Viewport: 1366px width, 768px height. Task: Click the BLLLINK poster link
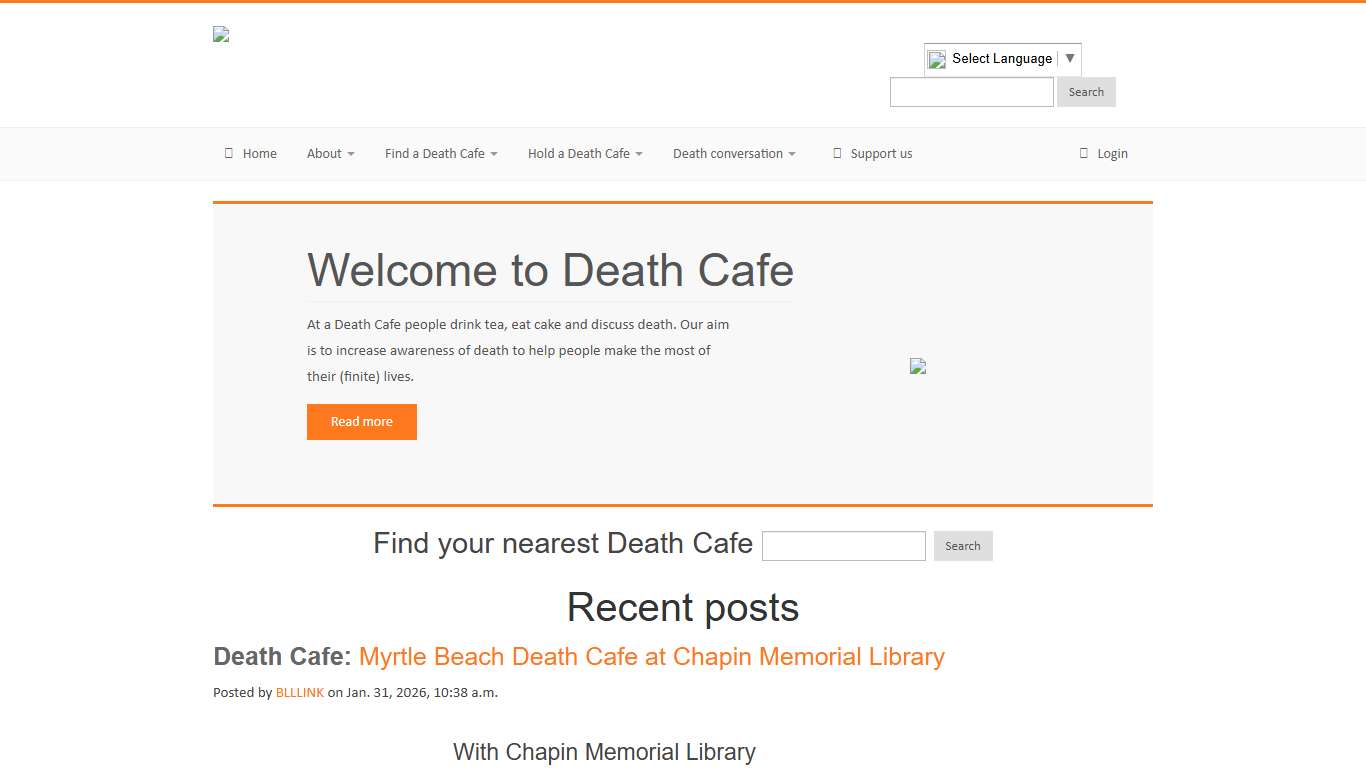pos(299,692)
